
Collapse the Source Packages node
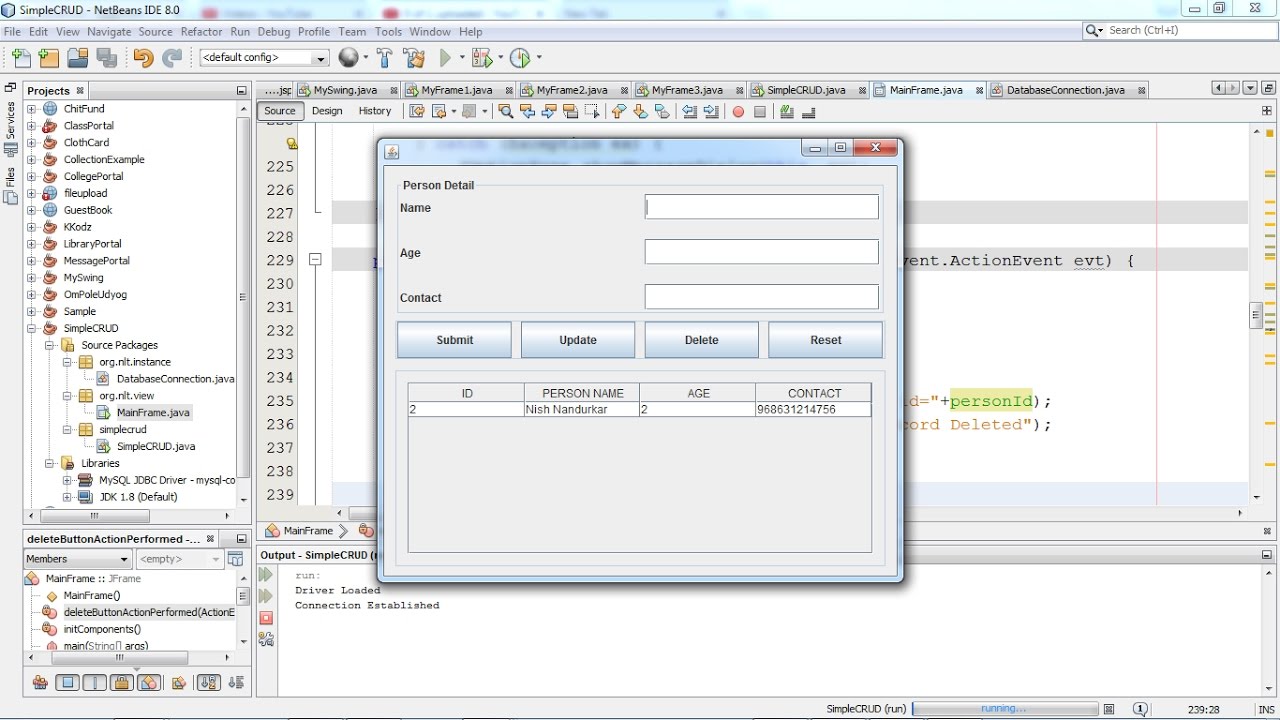click(x=49, y=345)
